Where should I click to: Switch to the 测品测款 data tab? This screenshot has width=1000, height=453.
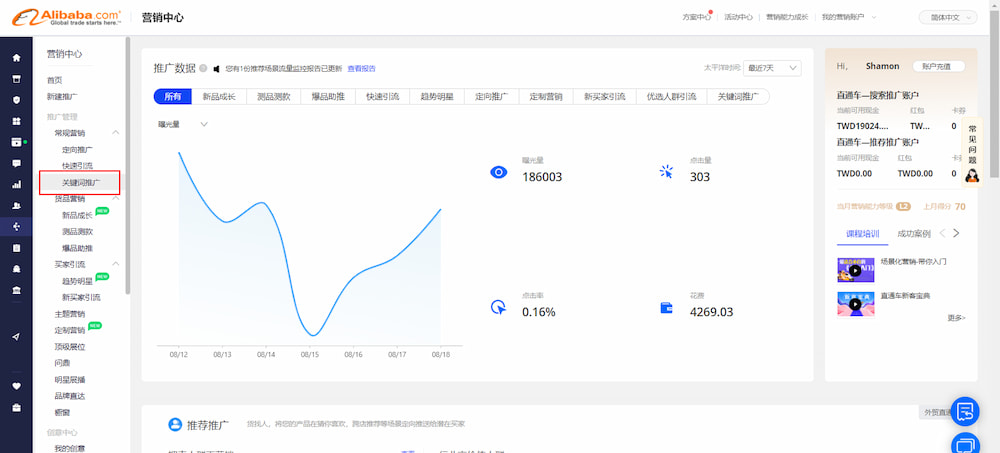(x=274, y=96)
